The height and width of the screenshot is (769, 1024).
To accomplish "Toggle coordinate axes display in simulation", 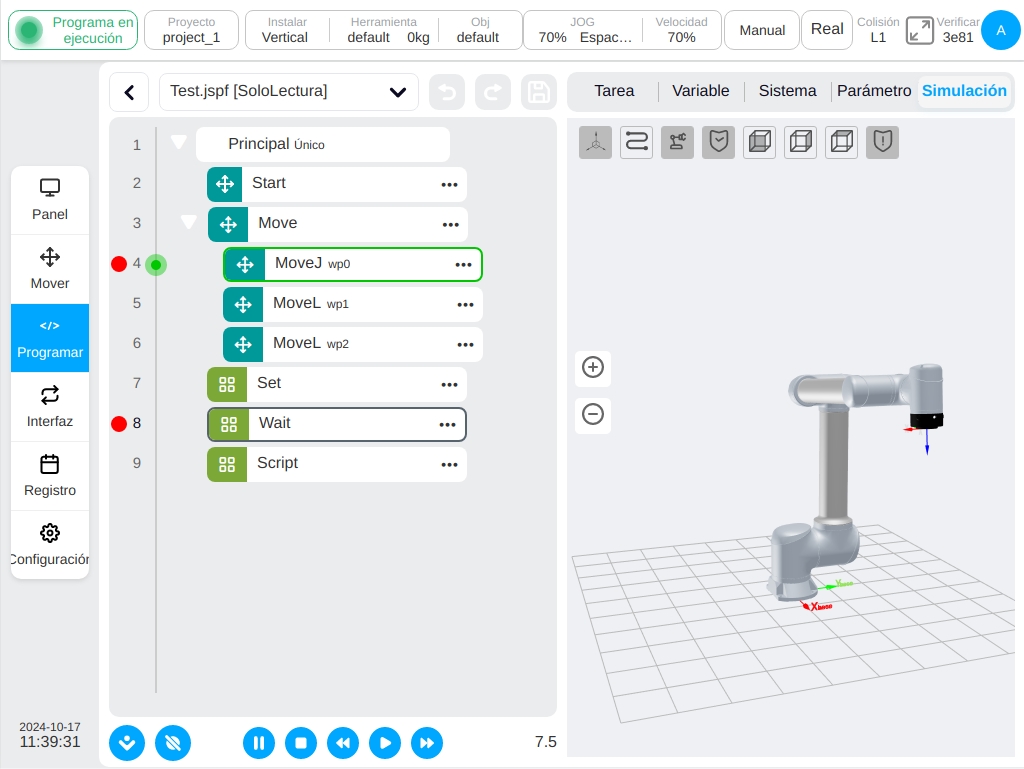I will point(596,142).
